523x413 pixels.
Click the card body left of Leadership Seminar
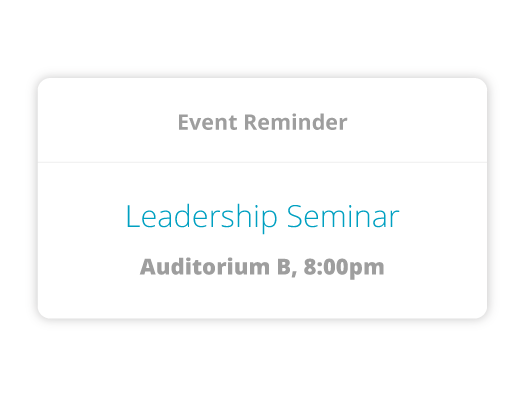click(x=82, y=217)
